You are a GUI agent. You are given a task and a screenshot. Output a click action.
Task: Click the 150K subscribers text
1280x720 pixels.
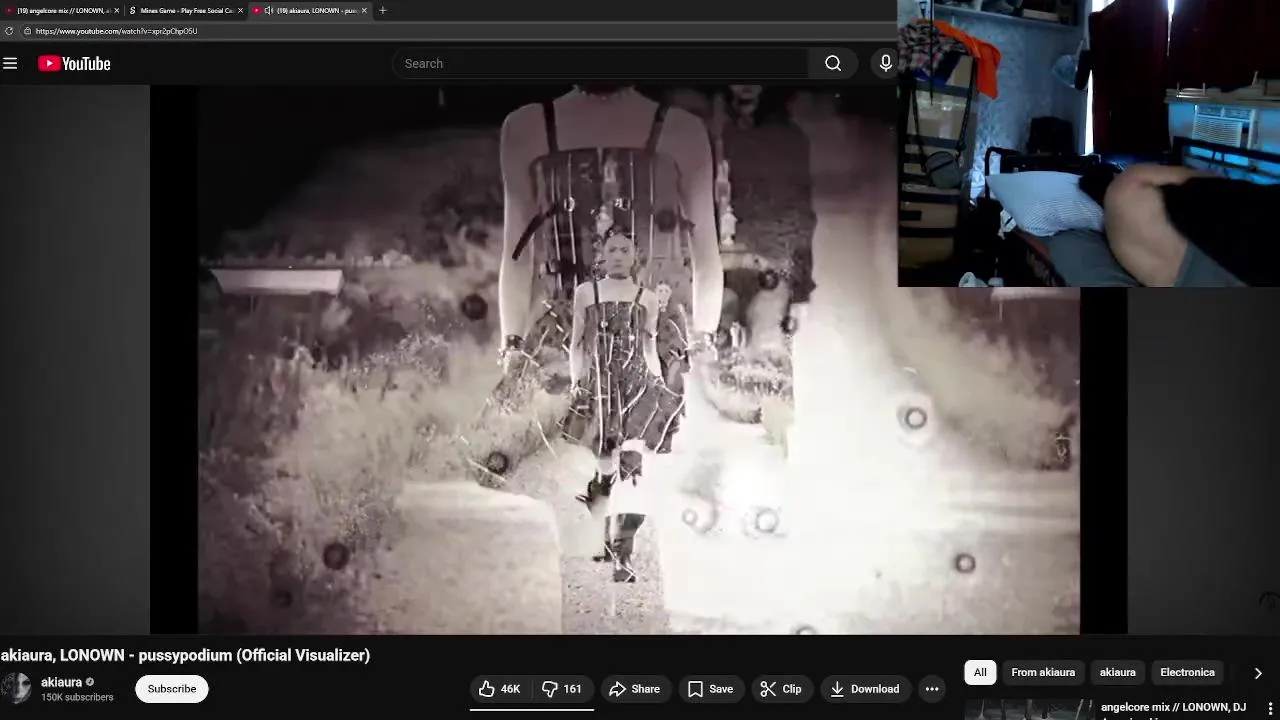[x=77, y=697]
